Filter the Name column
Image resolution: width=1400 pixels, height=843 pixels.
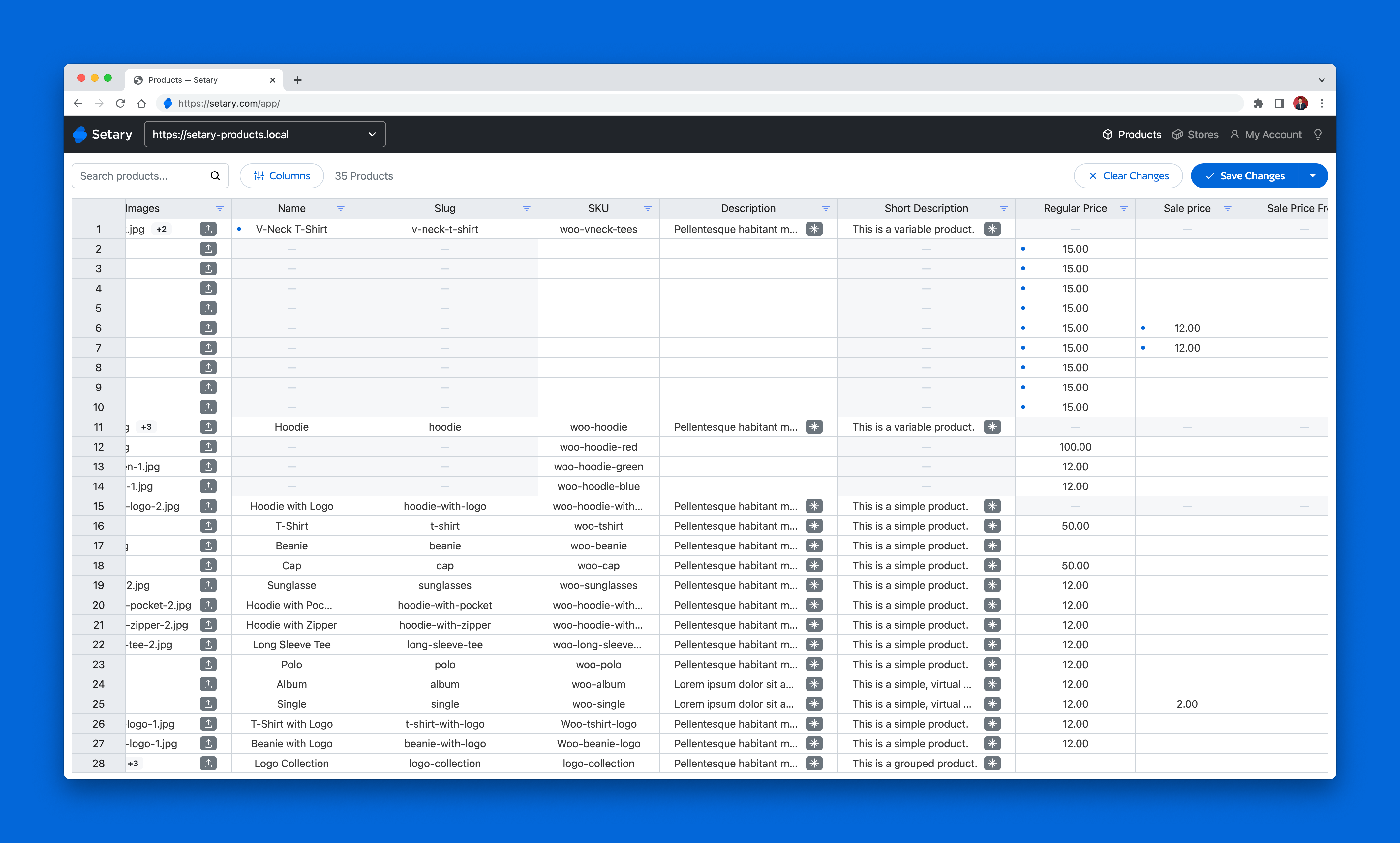click(x=341, y=208)
